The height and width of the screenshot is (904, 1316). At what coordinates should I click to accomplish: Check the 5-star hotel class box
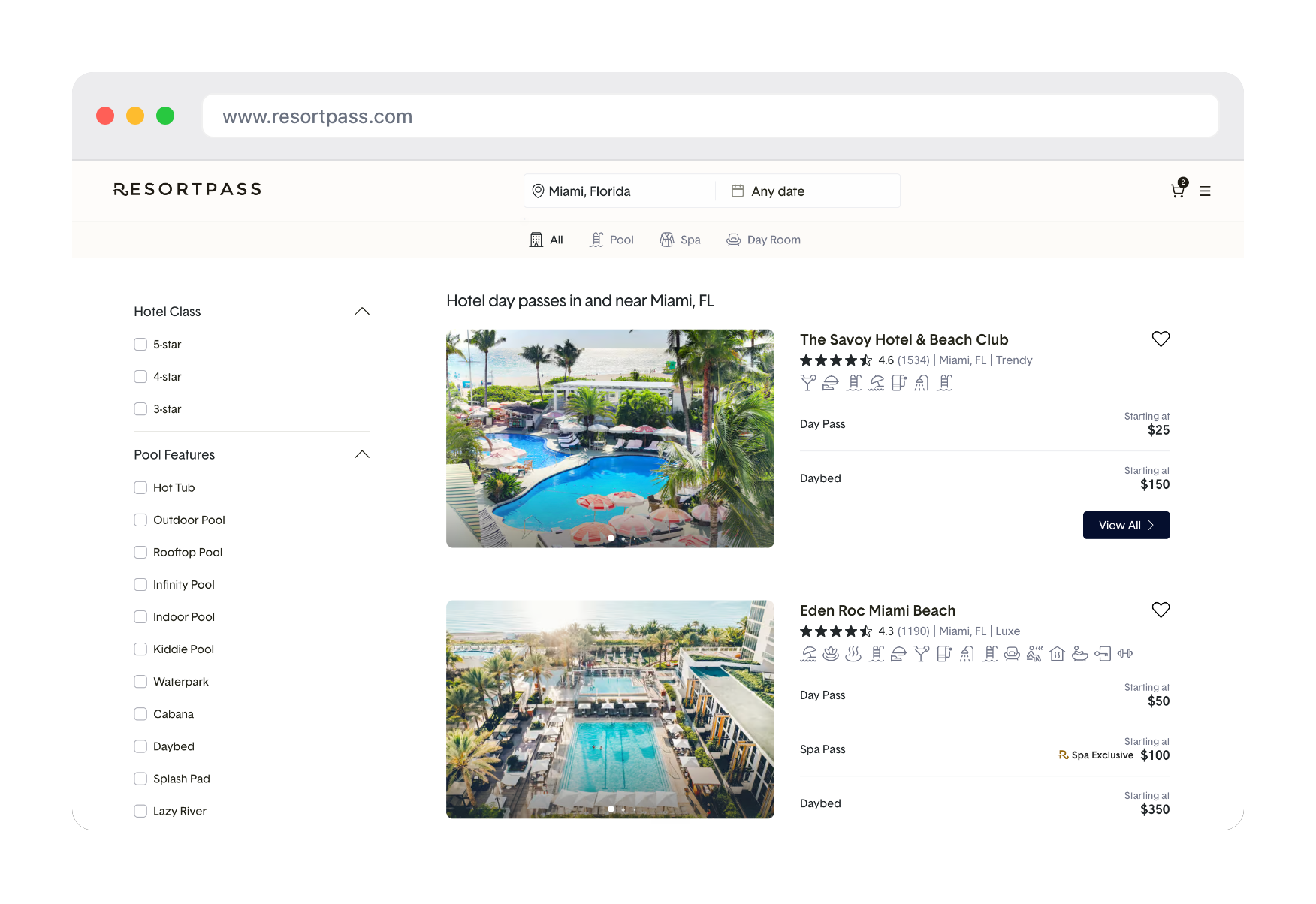pyautogui.click(x=140, y=345)
